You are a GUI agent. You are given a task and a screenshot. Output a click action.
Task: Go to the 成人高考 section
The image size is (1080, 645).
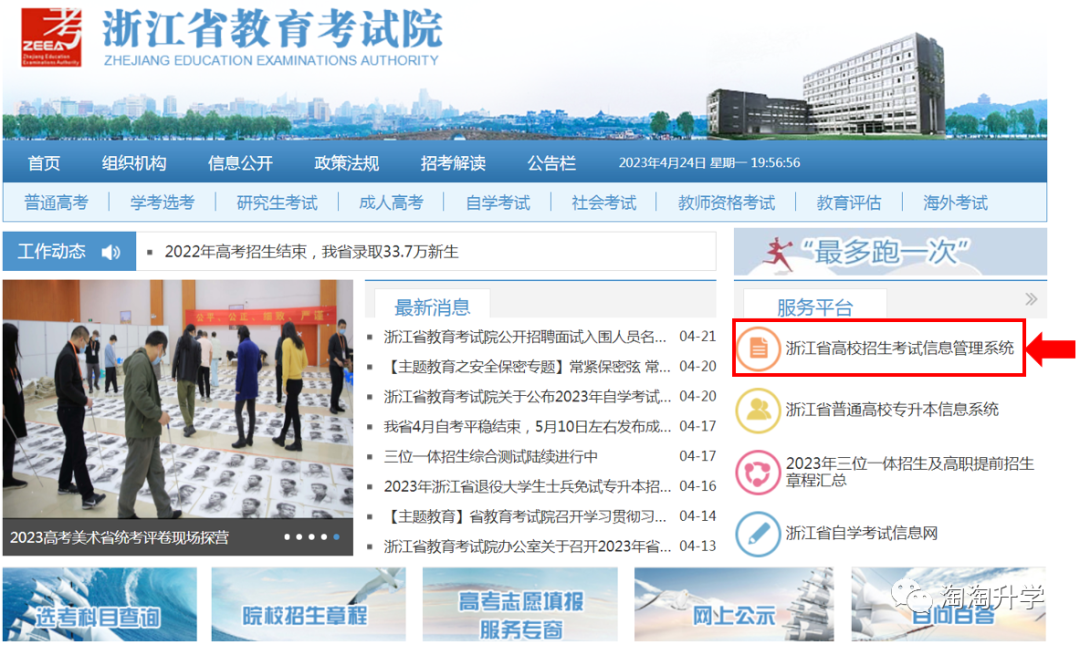[x=391, y=203]
